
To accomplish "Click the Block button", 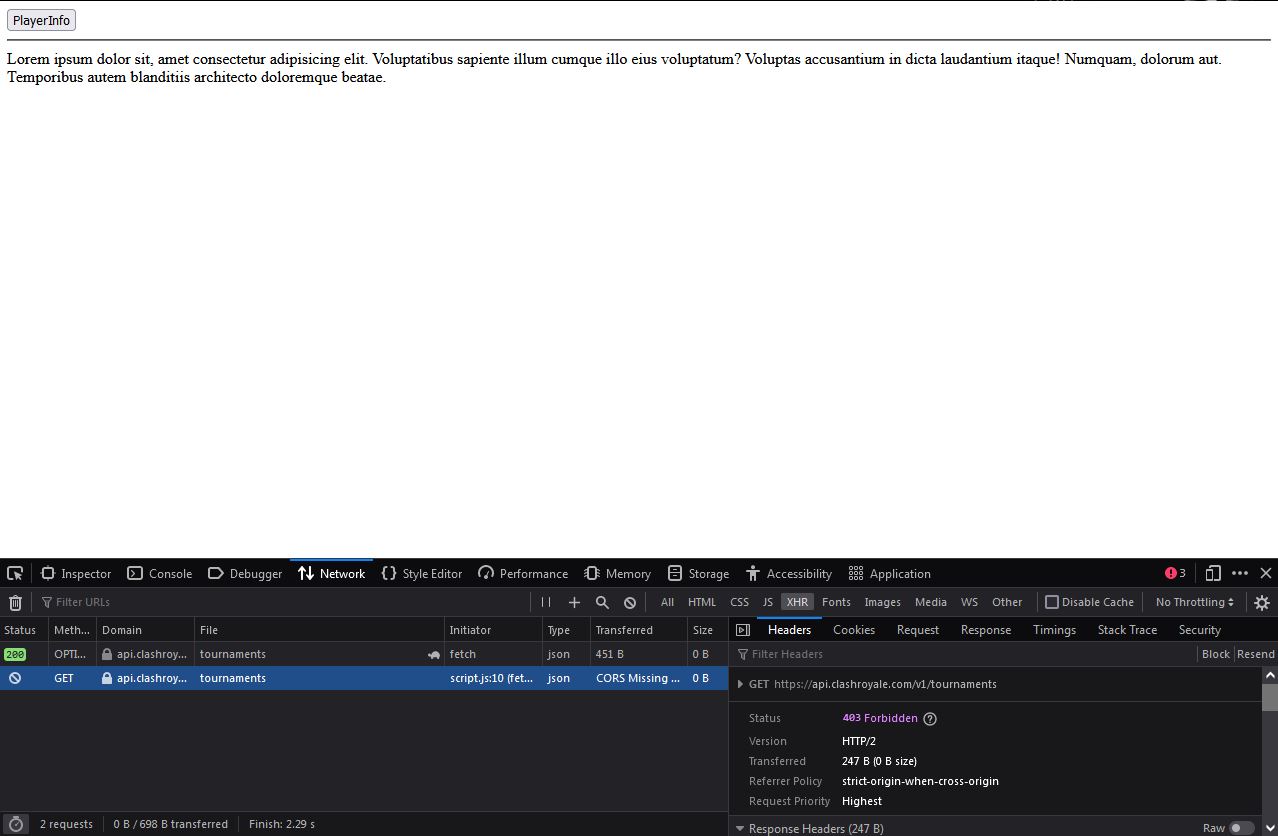I will (1216, 654).
